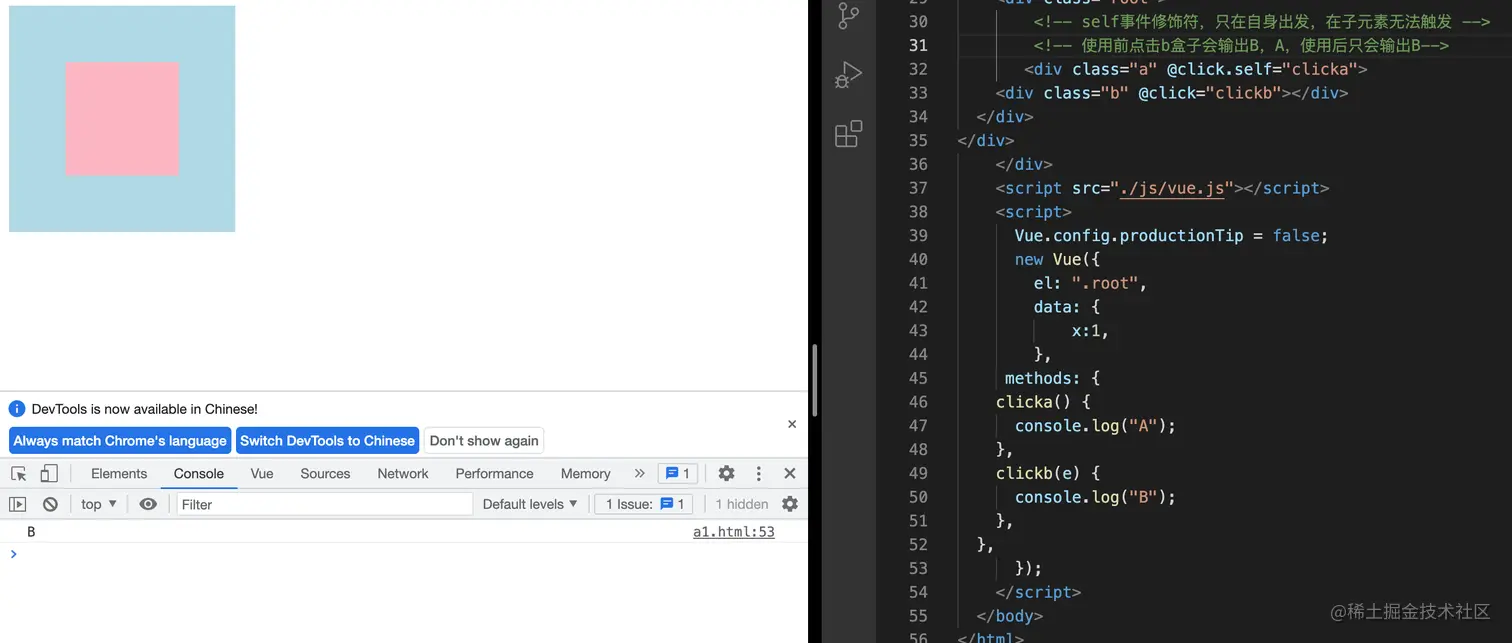Expand more DevTools tabs chevron
Viewport: 1512px width, 643px height.
click(640, 474)
